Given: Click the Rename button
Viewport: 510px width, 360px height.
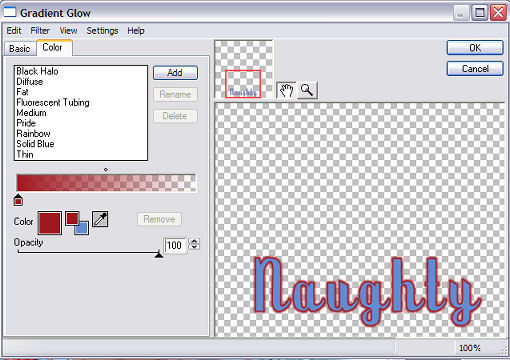Looking at the screenshot, I should (175, 95).
